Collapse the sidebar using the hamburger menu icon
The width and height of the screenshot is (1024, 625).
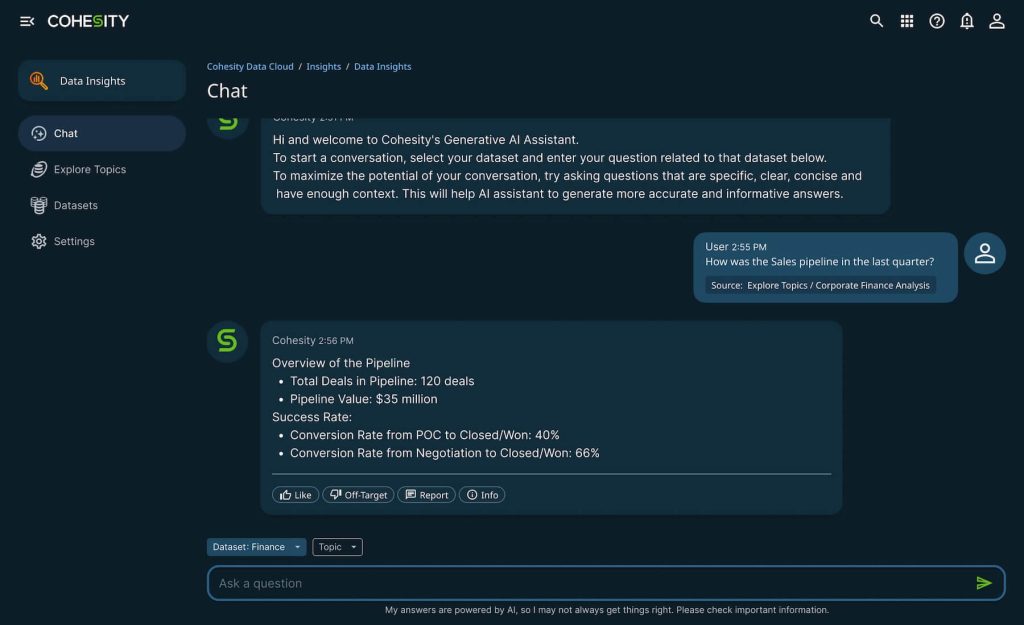pyautogui.click(x=27, y=21)
